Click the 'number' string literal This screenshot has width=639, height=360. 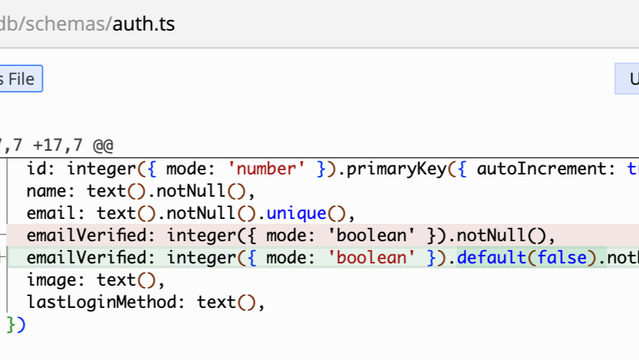[x=267, y=169]
